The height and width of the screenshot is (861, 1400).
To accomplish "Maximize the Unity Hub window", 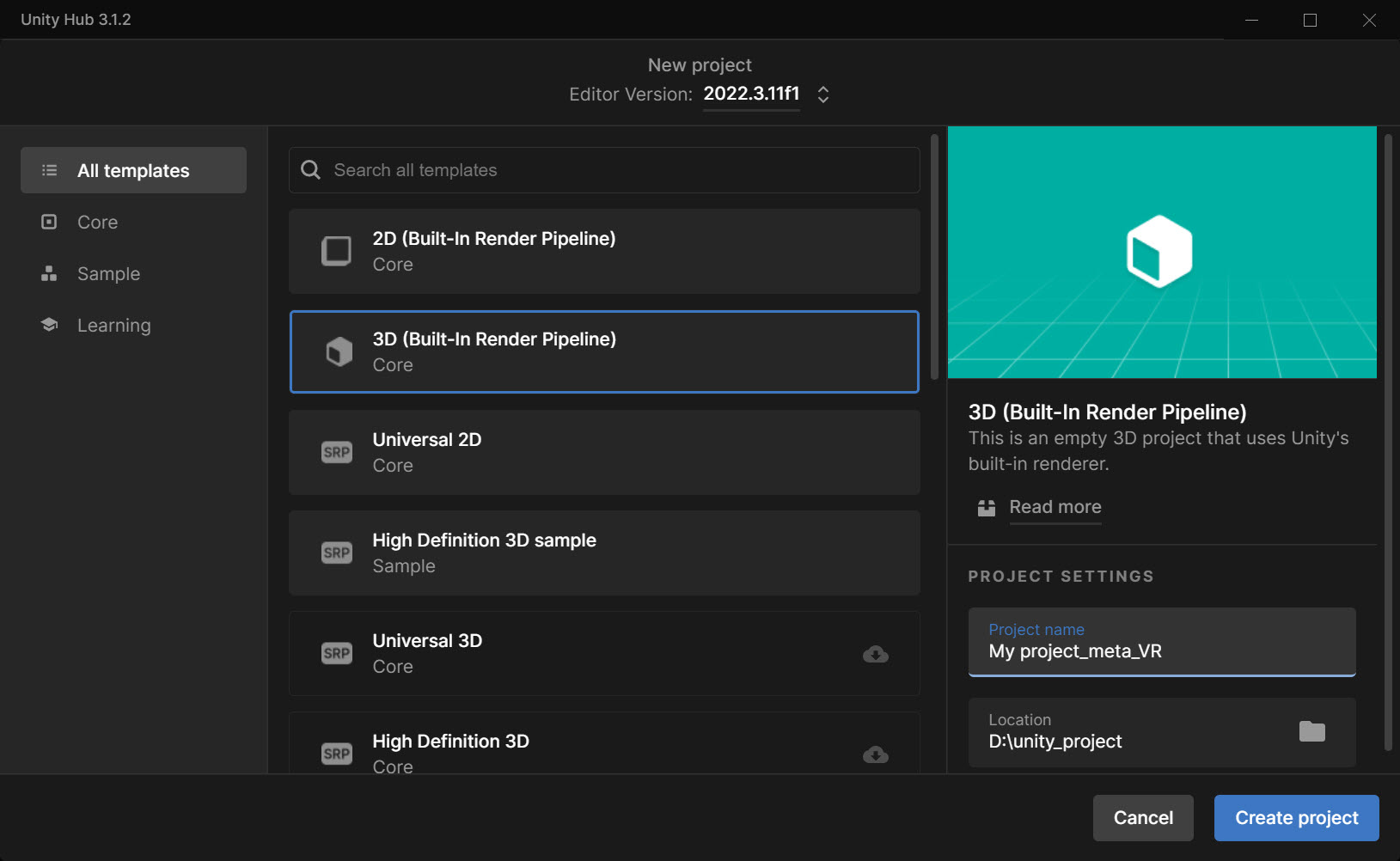I will point(1310,20).
